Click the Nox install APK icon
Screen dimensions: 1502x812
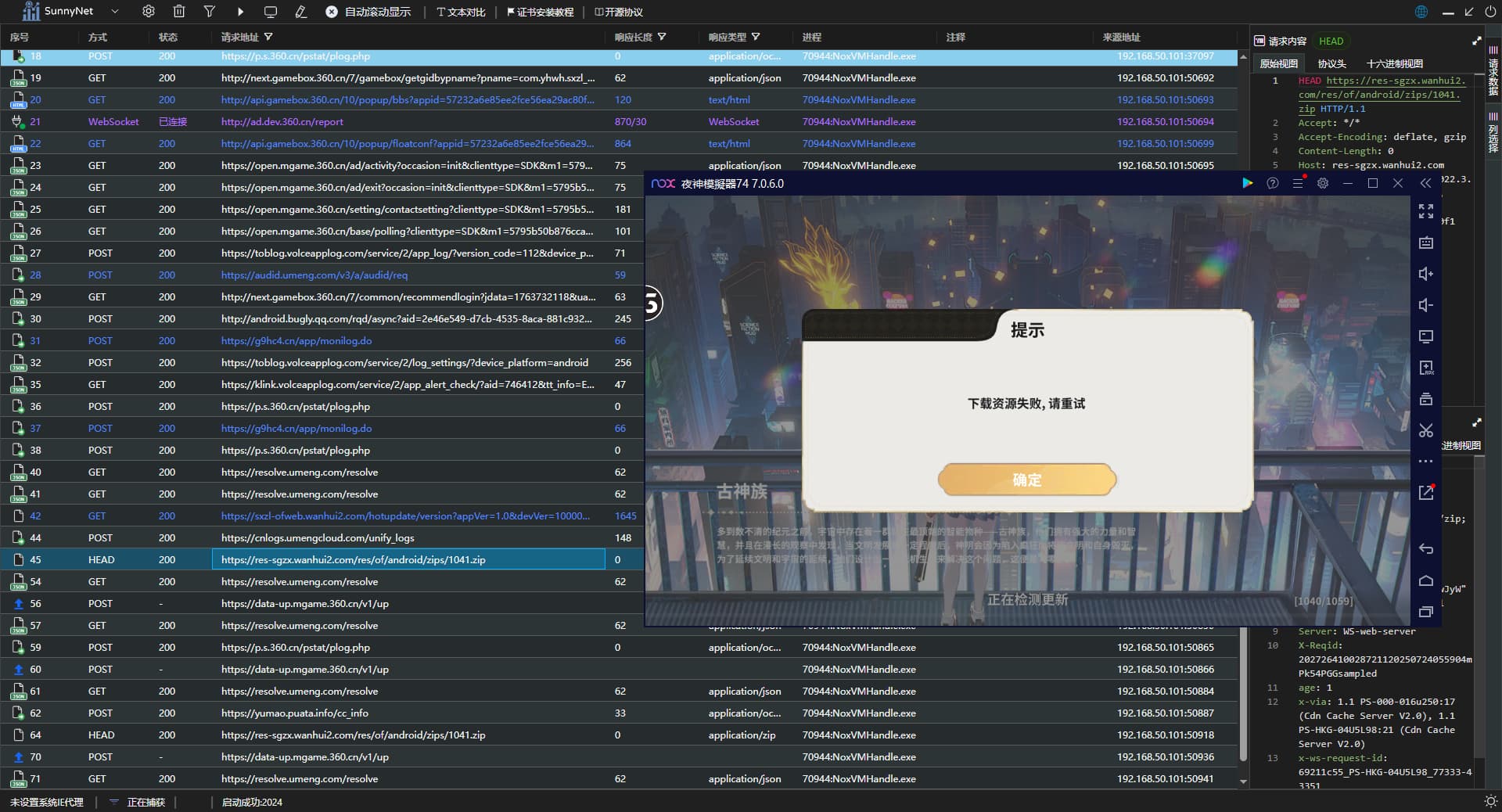[x=1425, y=368]
